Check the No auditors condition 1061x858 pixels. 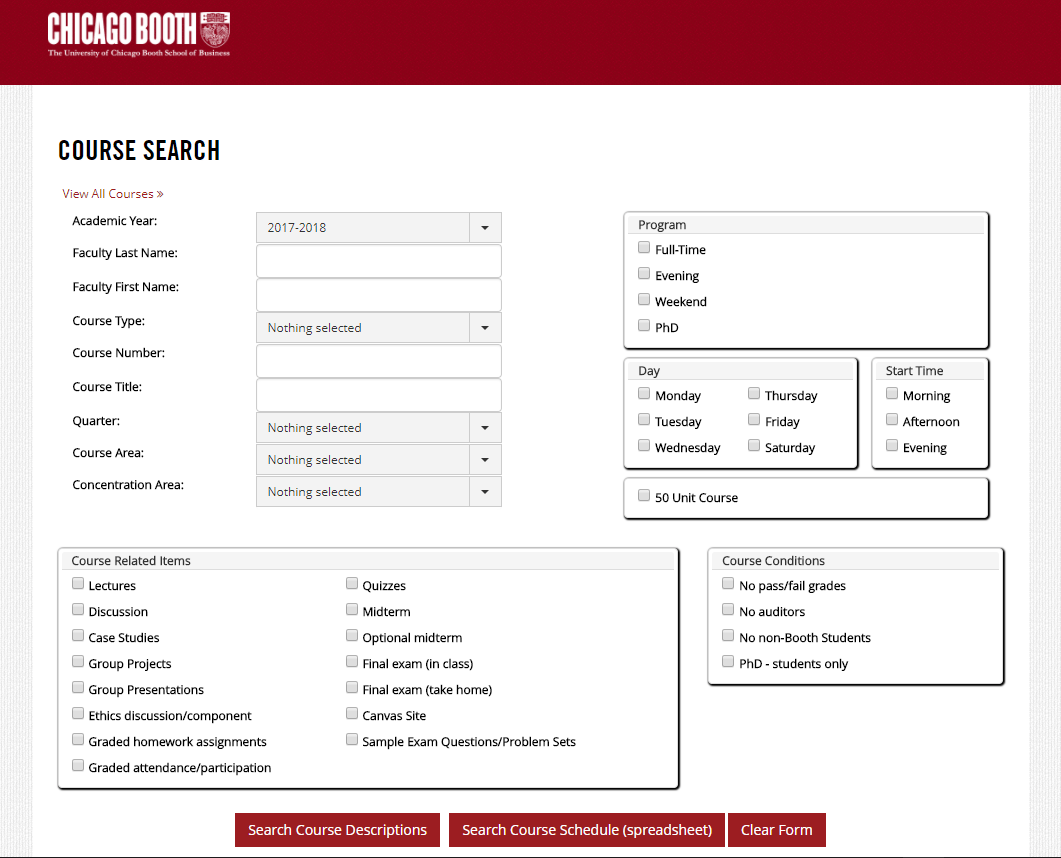(x=728, y=610)
